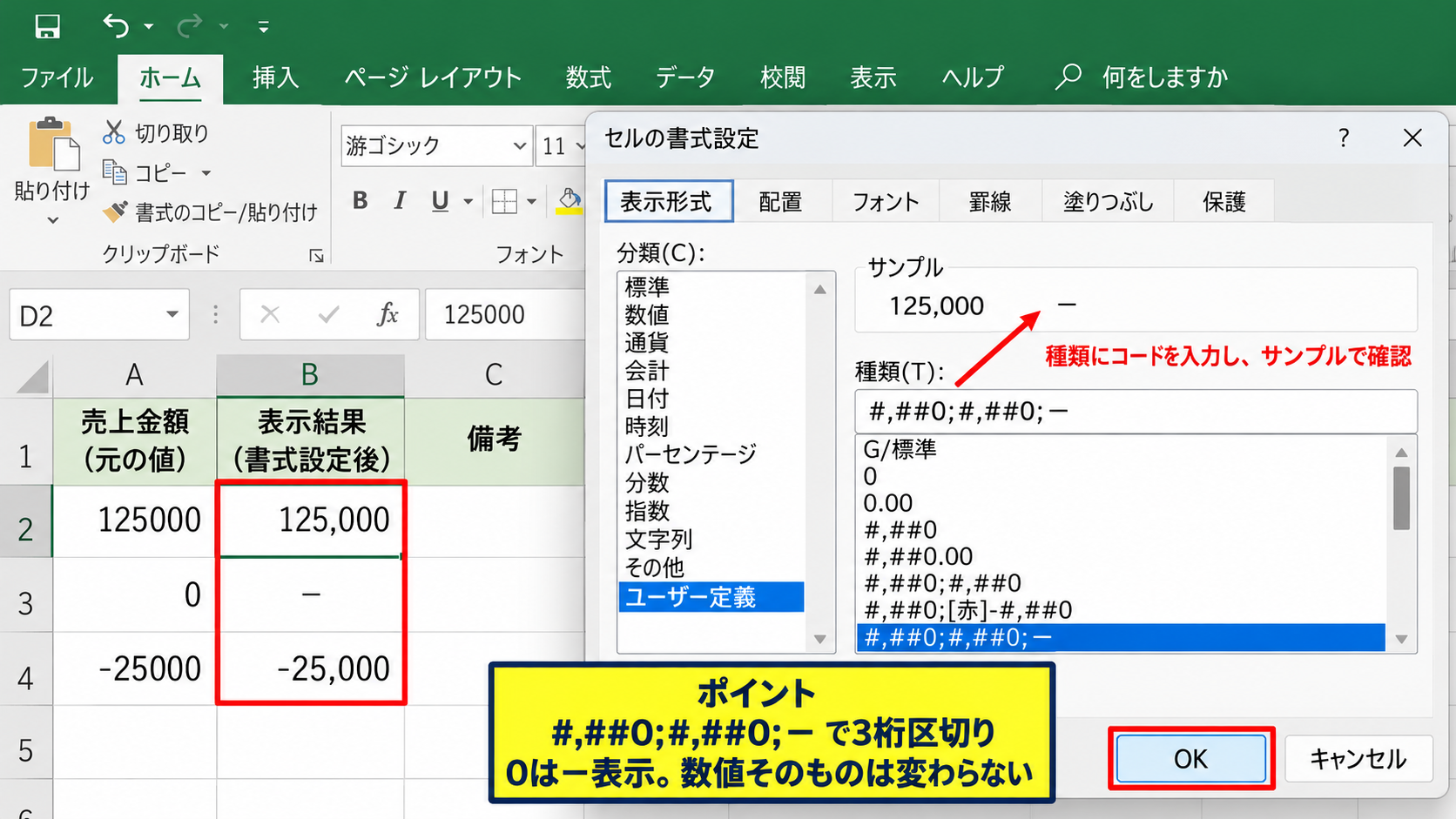
Task: Open the paste options arrow below 貼り付け
Action: tap(53, 220)
